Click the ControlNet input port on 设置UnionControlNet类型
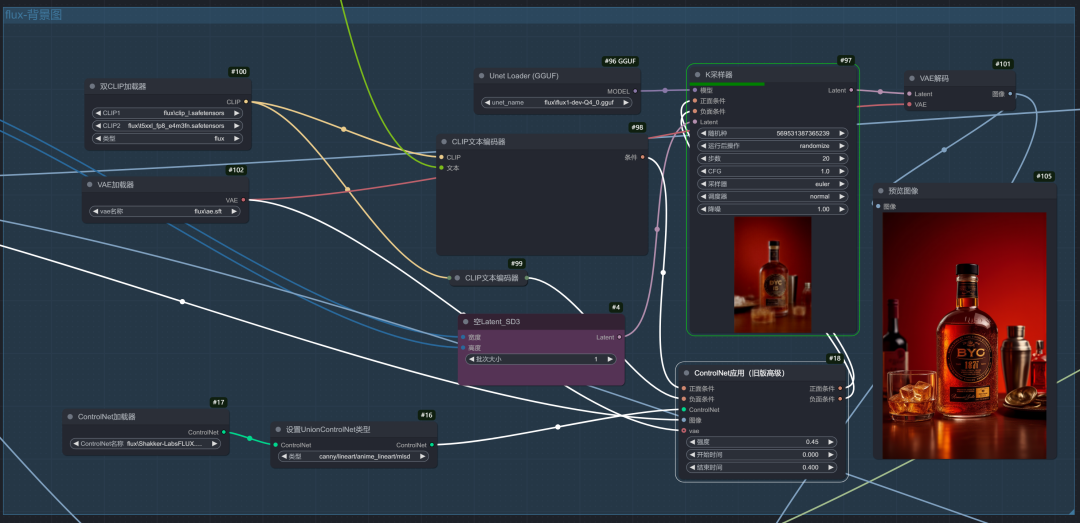 point(276,444)
